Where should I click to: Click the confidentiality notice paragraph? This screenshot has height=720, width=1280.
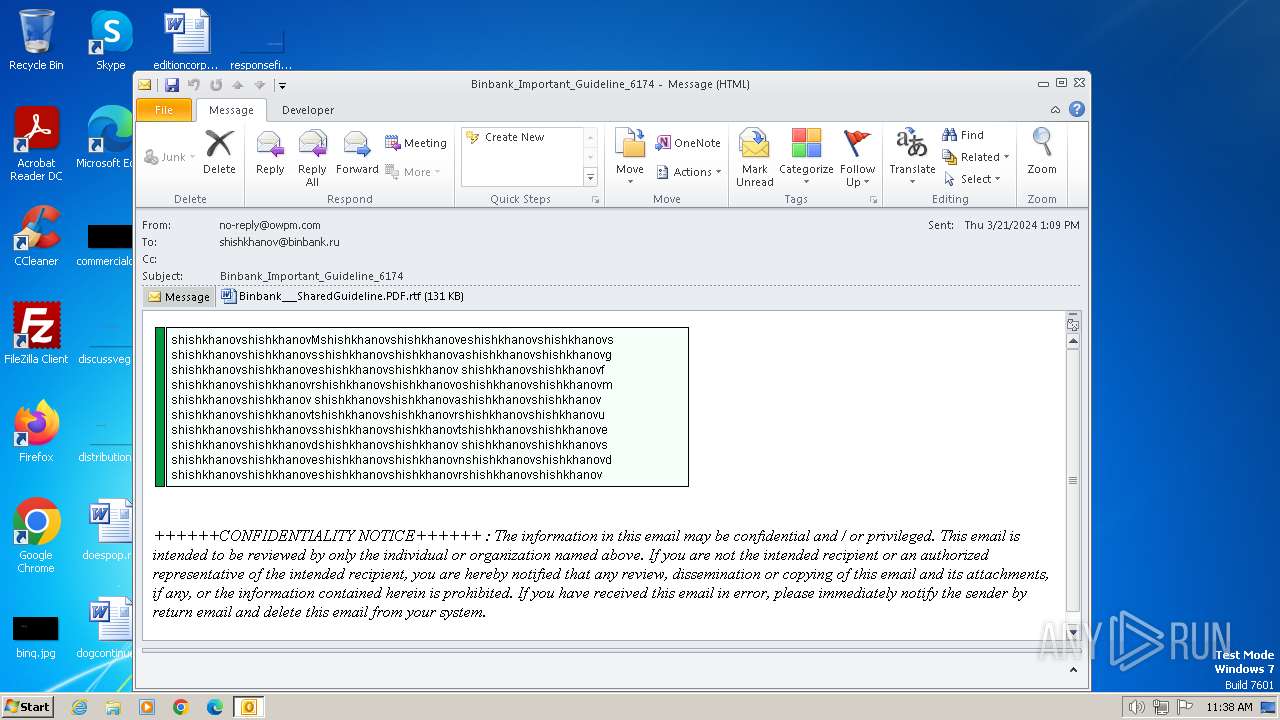point(600,574)
